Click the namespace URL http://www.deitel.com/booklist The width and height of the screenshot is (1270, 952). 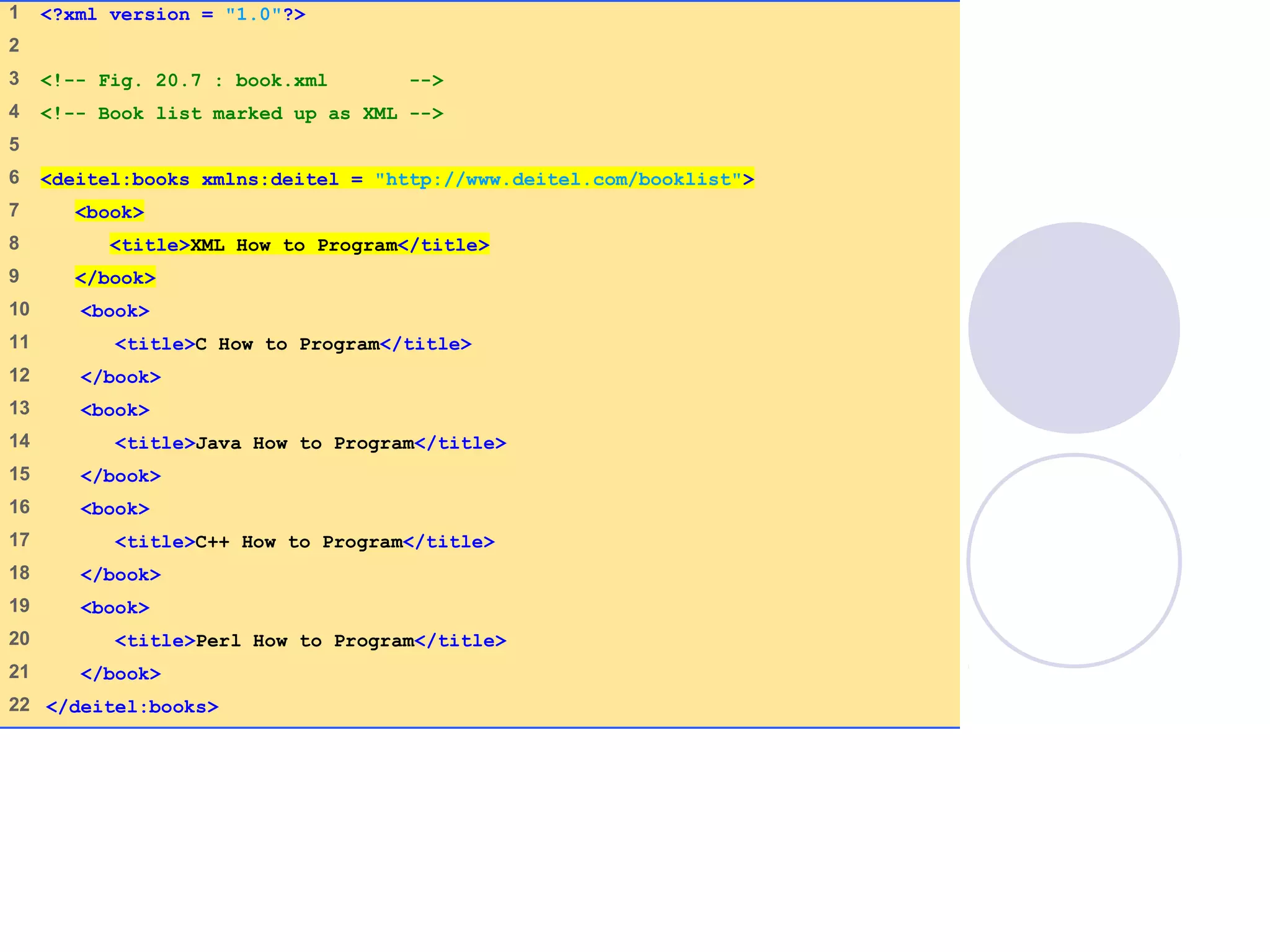click(x=559, y=179)
